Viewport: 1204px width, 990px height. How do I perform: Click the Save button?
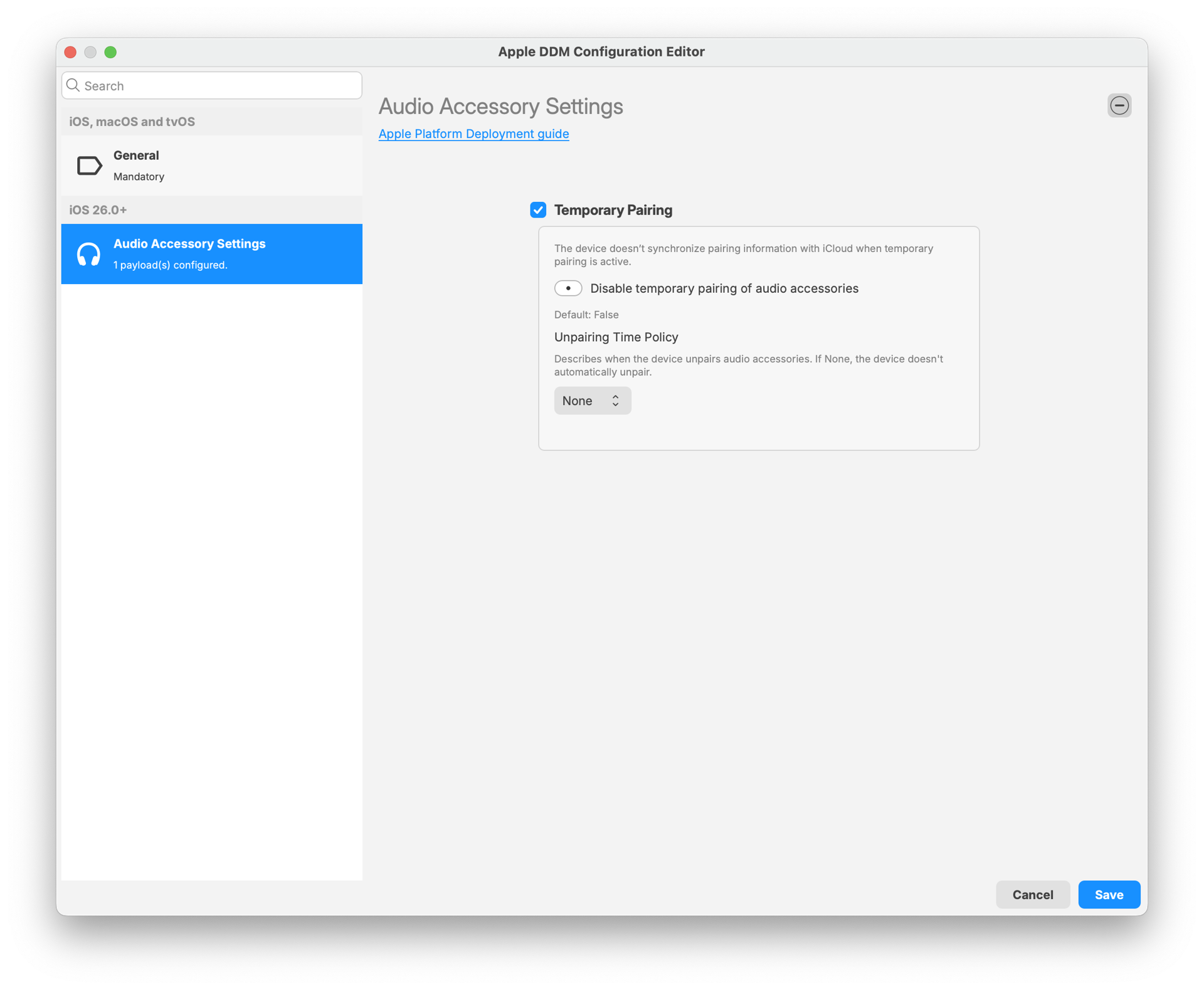pos(1109,895)
